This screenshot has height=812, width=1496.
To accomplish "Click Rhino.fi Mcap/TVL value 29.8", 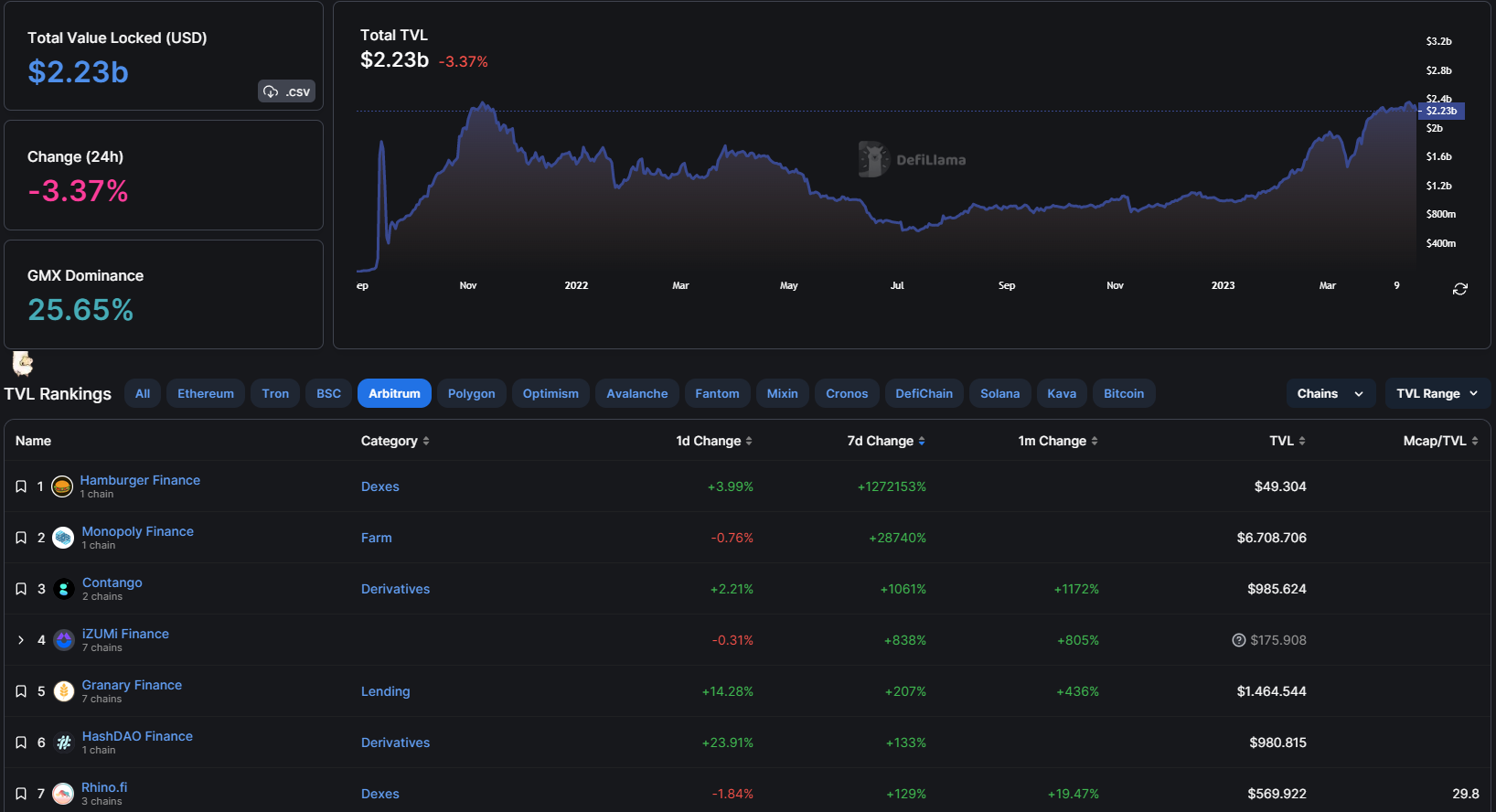I will pyautogui.click(x=1466, y=794).
